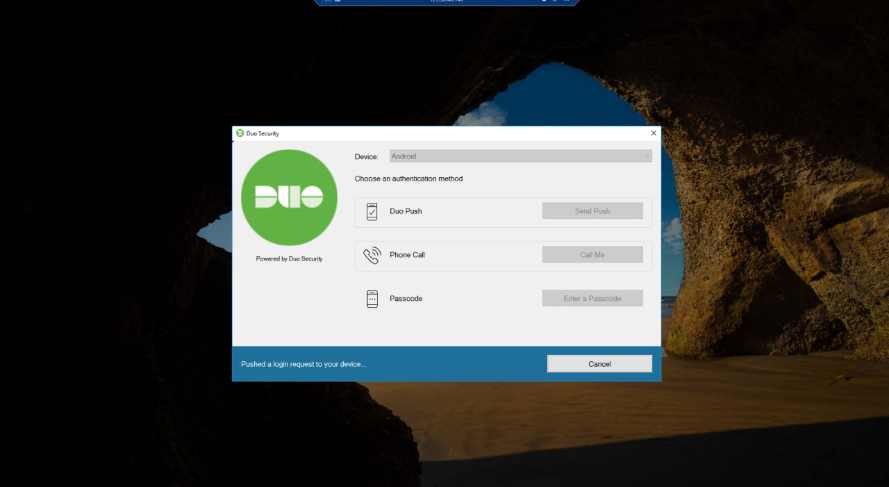Image resolution: width=889 pixels, height=487 pixels.
Task: Click the Send Push button
Action: [592, 211]
